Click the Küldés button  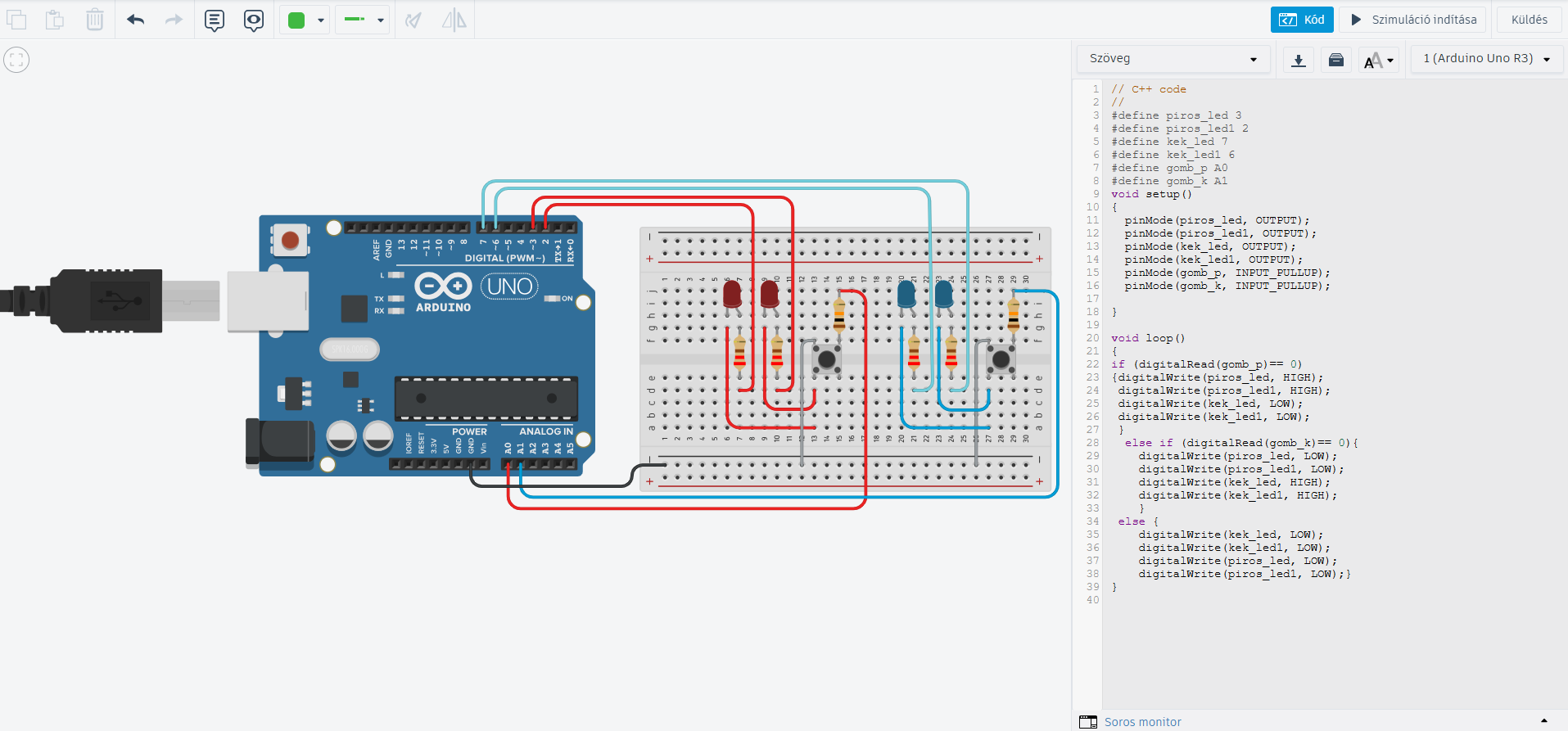click(1529, 20)
